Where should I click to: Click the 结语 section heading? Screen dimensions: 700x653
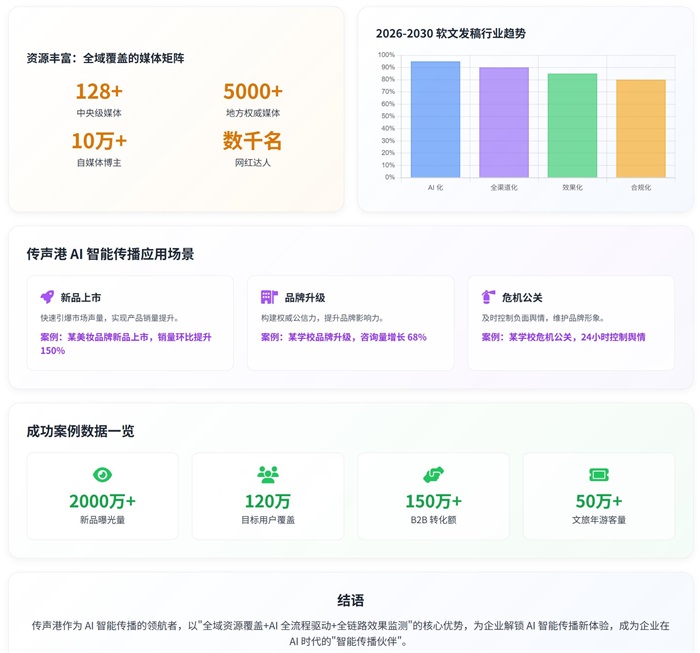(x=350, y=600)
